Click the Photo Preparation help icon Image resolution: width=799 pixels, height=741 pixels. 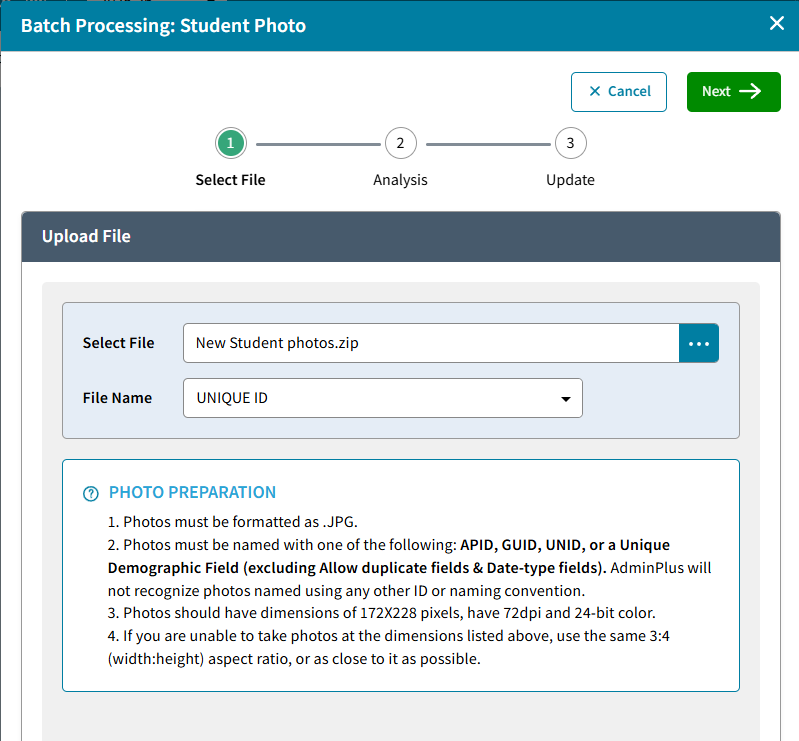(x=91, y=493)
